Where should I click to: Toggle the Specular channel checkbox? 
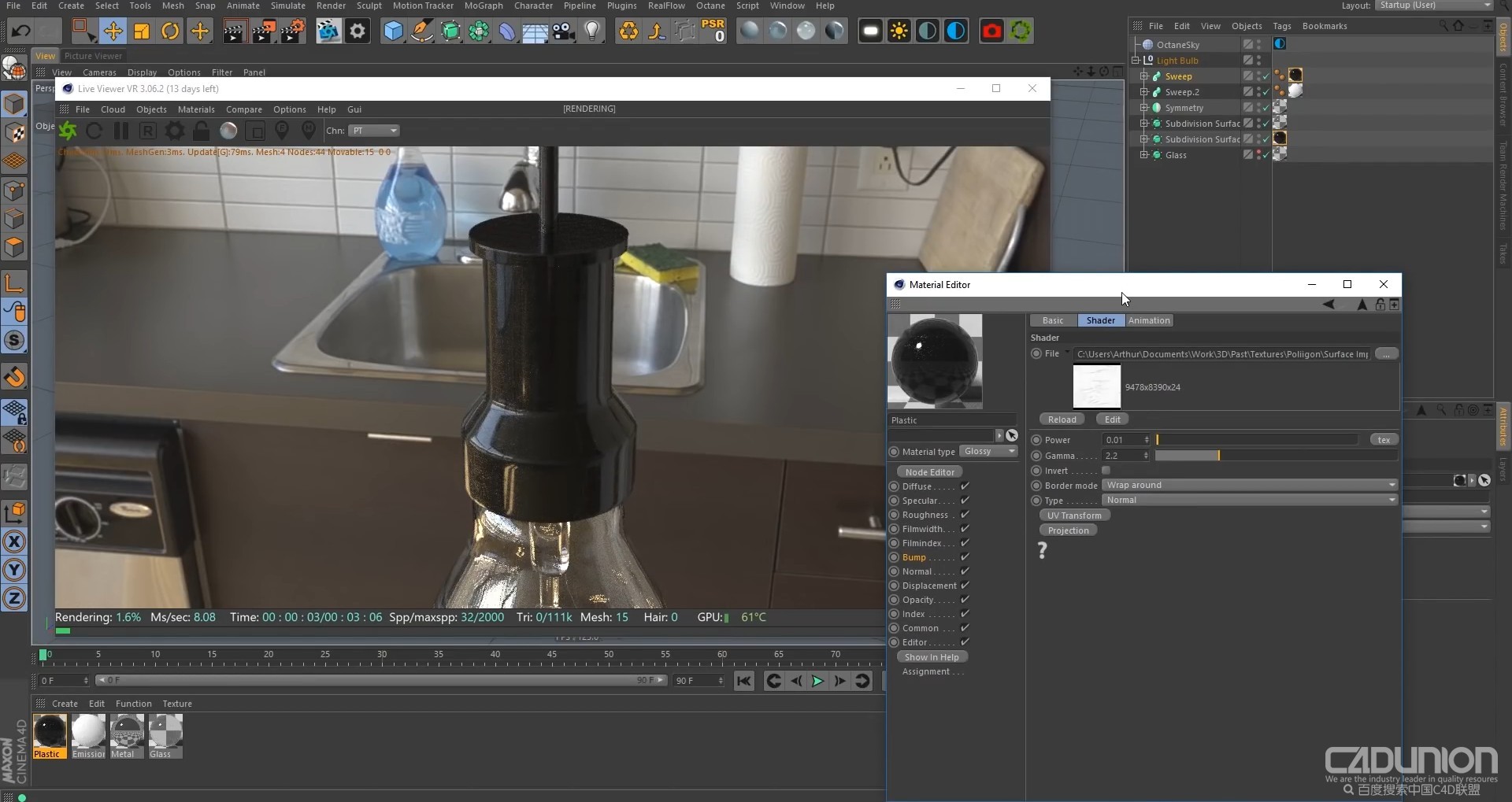[965, 500]
